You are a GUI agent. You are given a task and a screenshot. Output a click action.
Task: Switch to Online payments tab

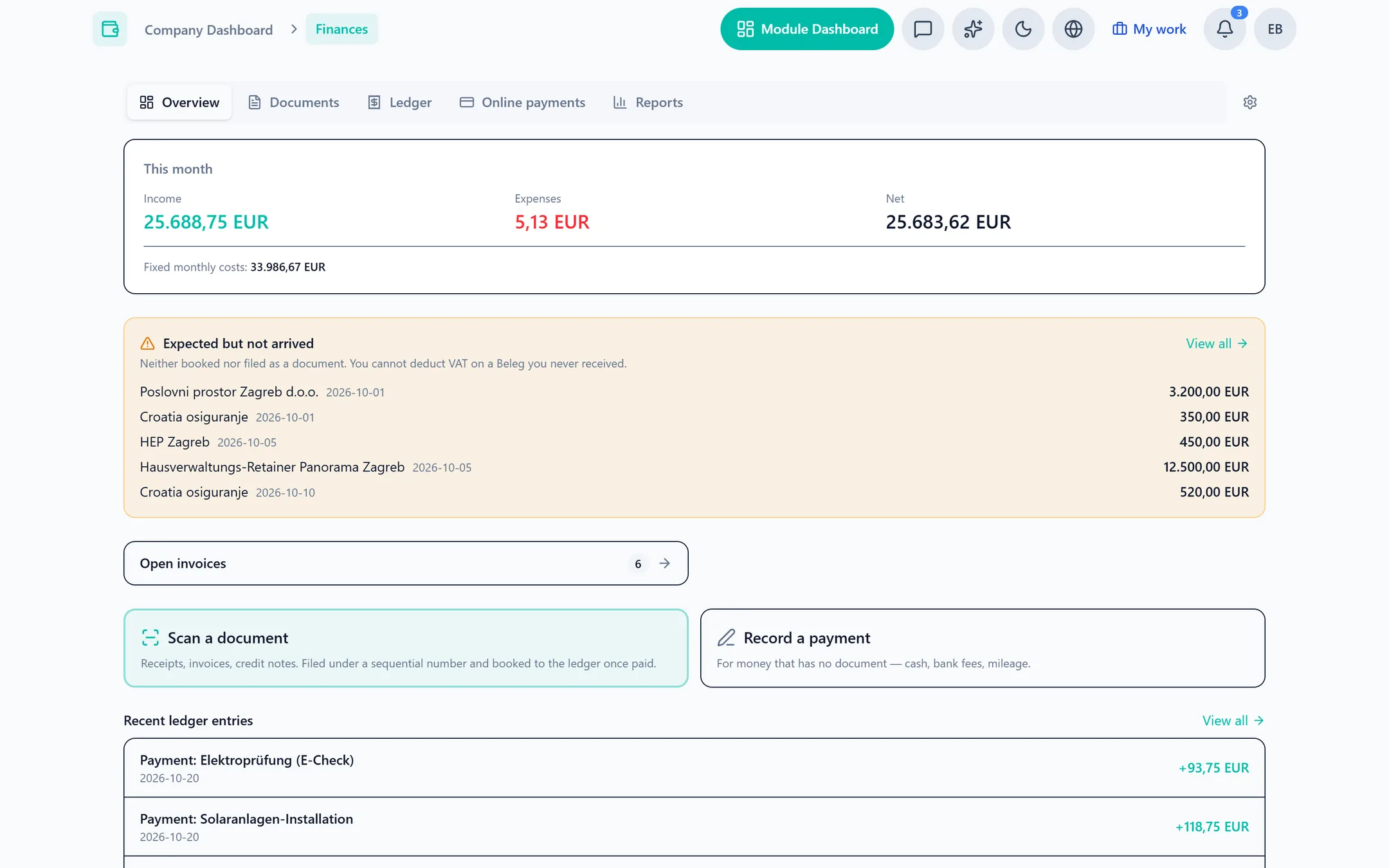(522, 102)
